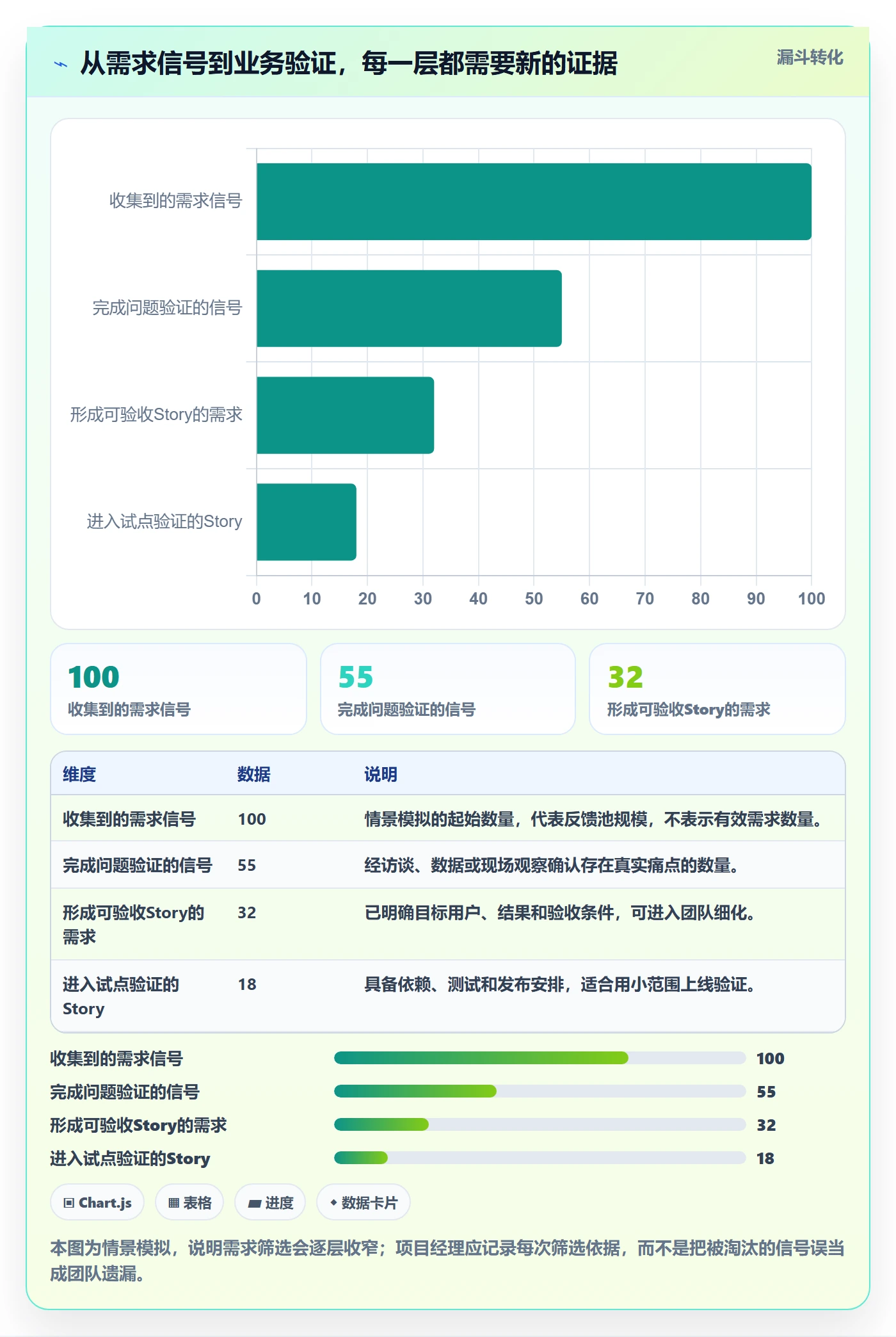Screen dimensions: 896x1337
Task: Click the progress bar for 形成可验收Story的需求
Action: click(x=540, y=1124)
